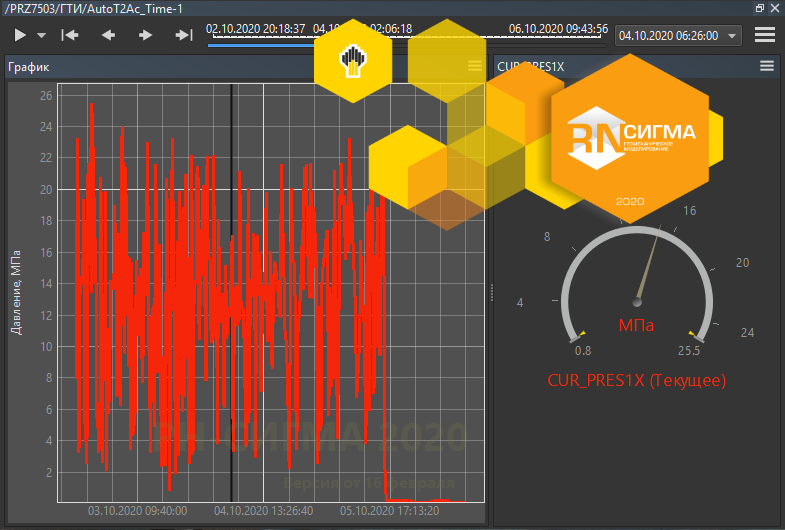Click the splitter handle between the panels

click(490, 292)
